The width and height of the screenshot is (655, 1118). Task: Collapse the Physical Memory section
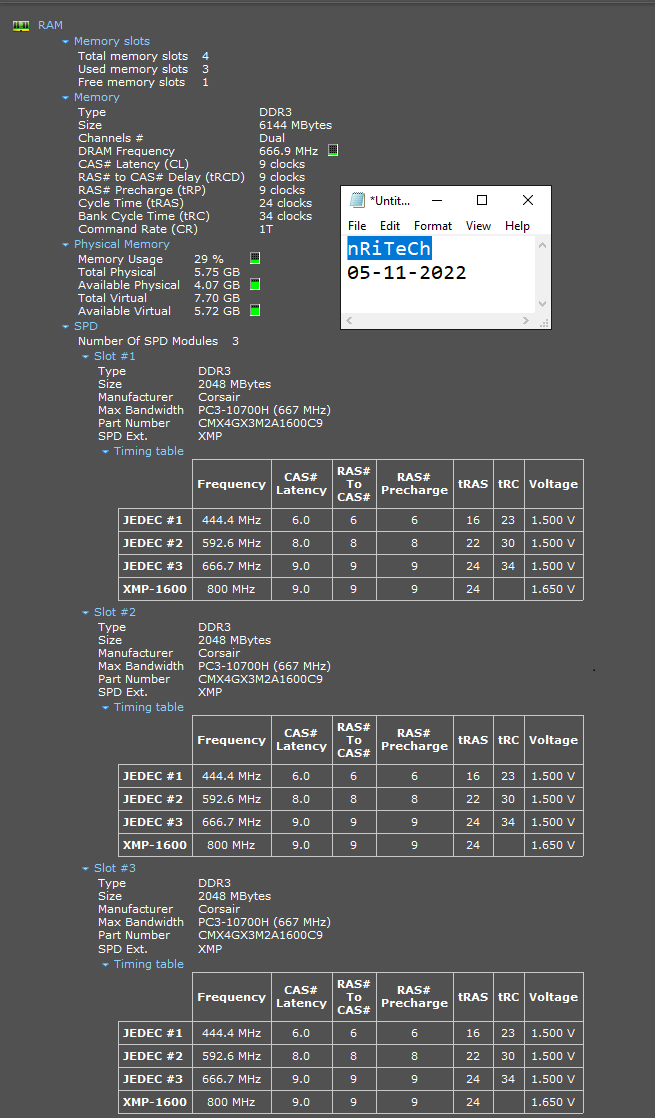pos(66,245)
